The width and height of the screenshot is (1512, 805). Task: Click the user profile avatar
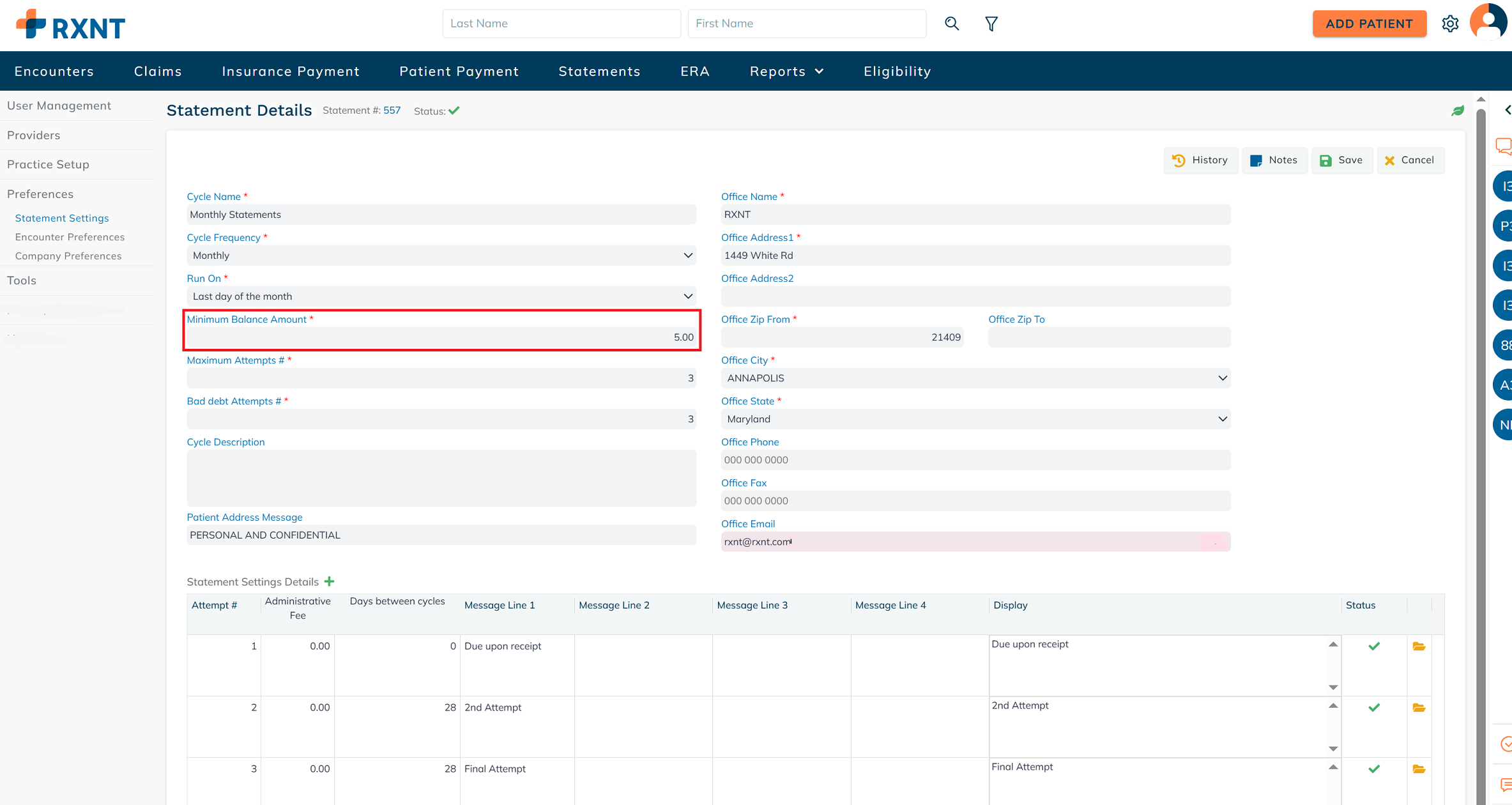1489,22
